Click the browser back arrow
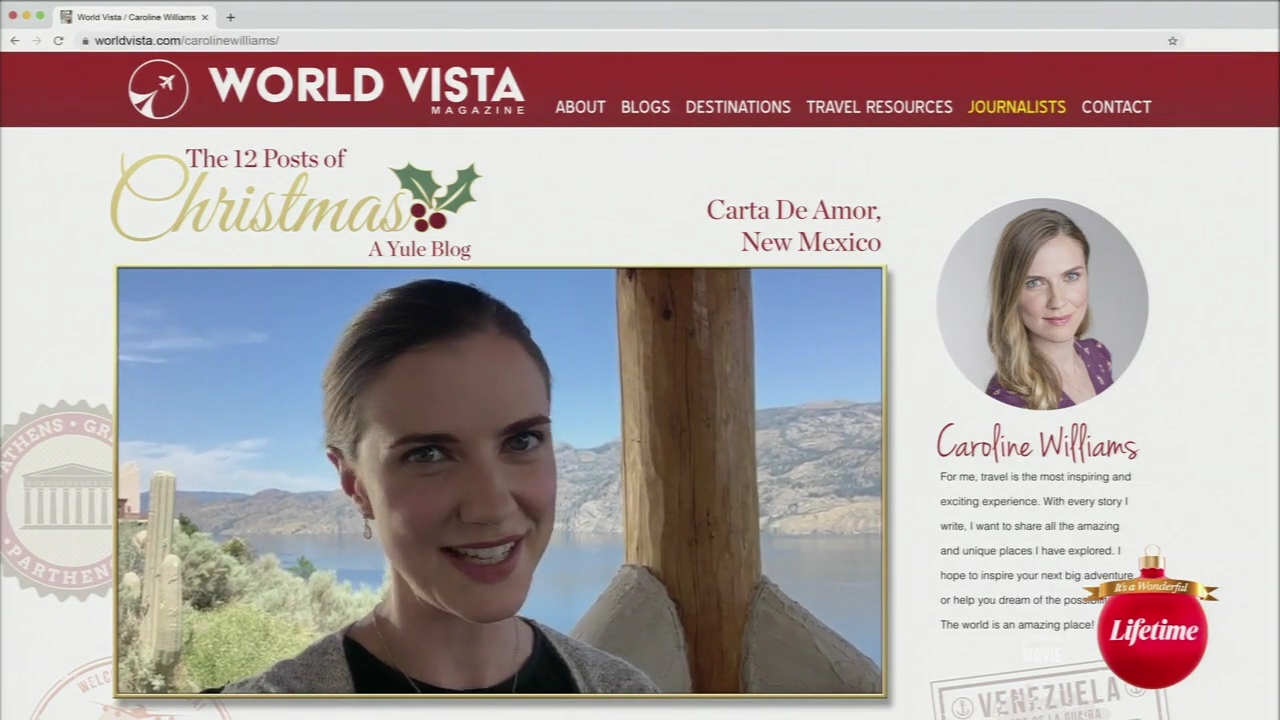1280x720 pixels. [14, 41]
